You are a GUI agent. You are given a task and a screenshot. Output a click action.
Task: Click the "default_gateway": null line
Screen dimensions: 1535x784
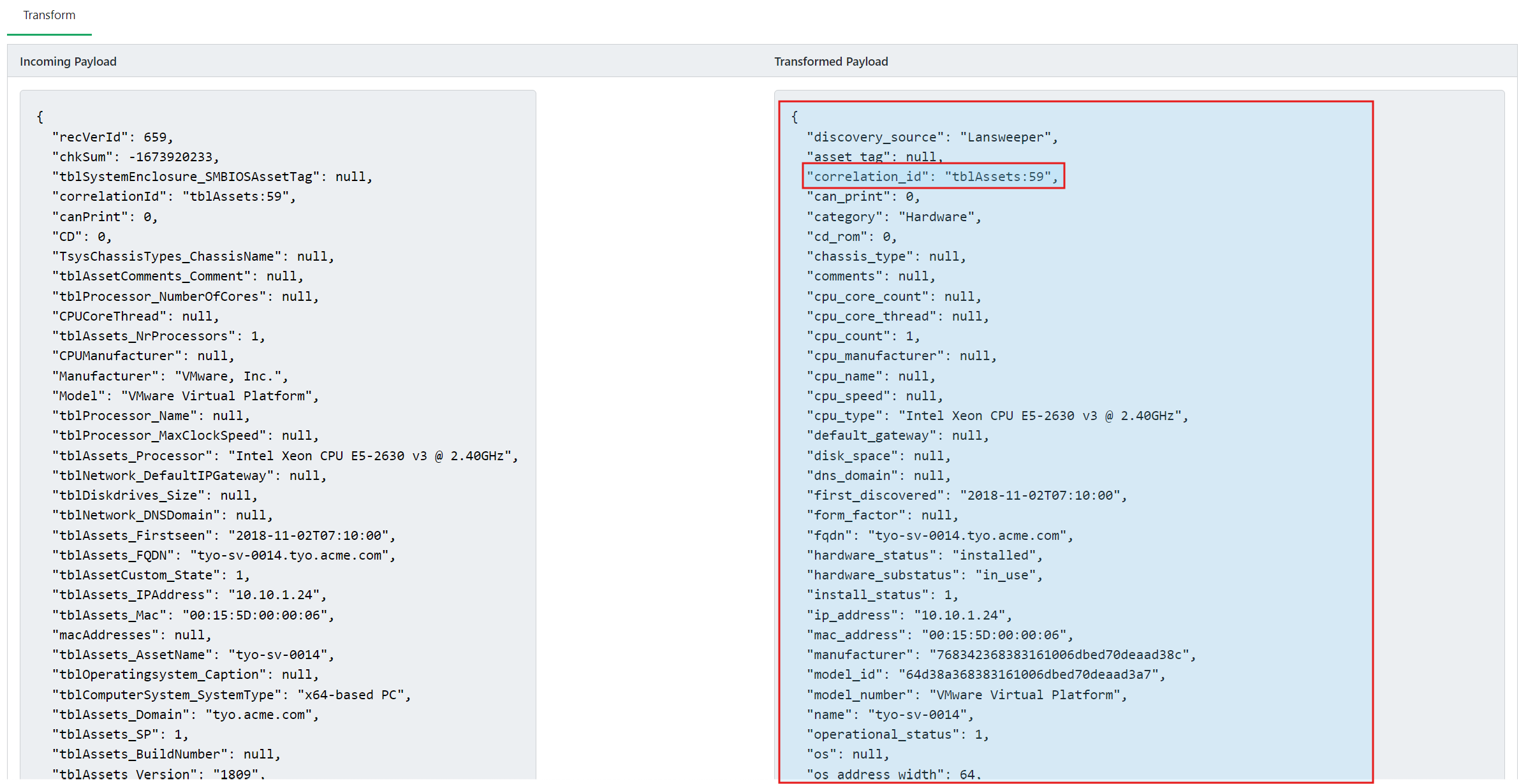[898, 435]
